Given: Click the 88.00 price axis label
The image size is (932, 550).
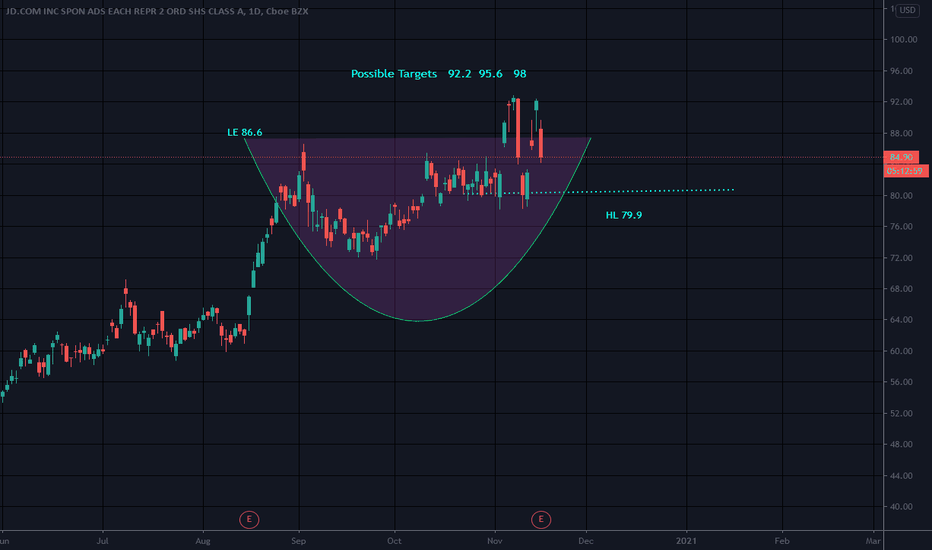Looking at the screenshot, I should (901, 133).
